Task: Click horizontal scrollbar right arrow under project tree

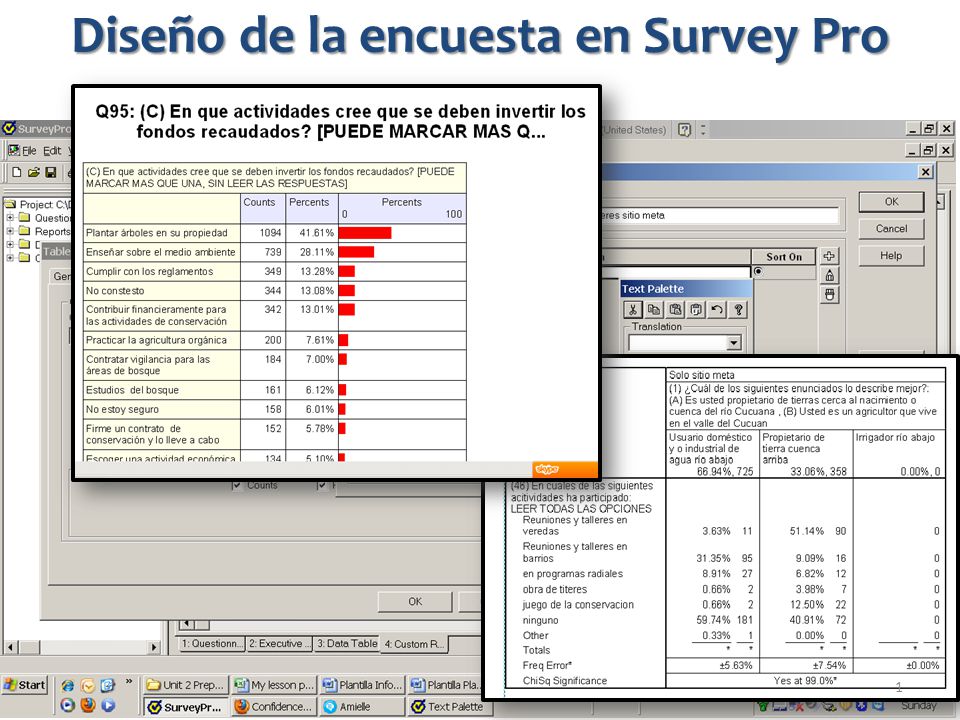Action: 153,647
